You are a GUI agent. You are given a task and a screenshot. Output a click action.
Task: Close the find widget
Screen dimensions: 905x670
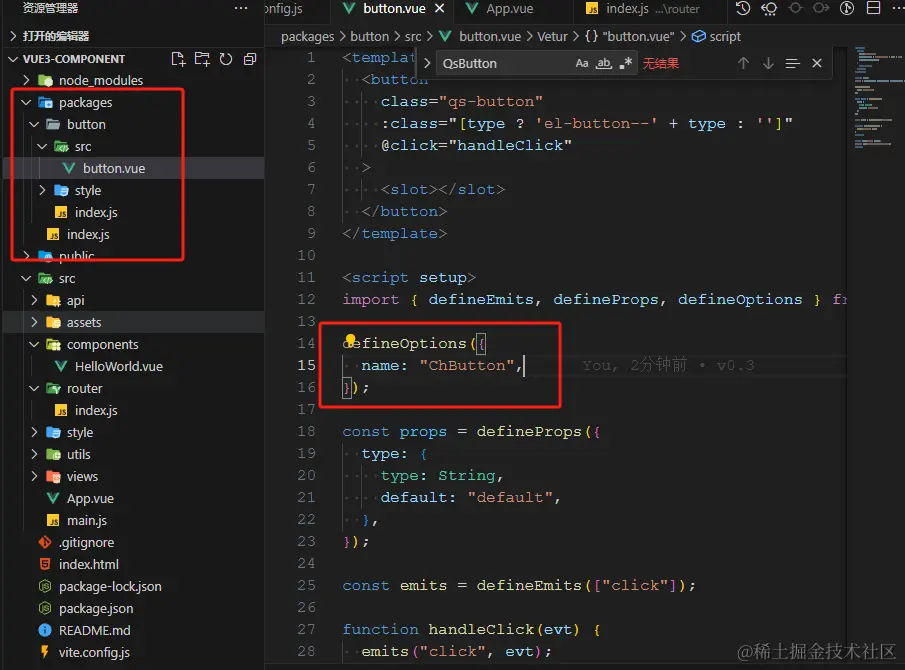(x=817, y=63)
